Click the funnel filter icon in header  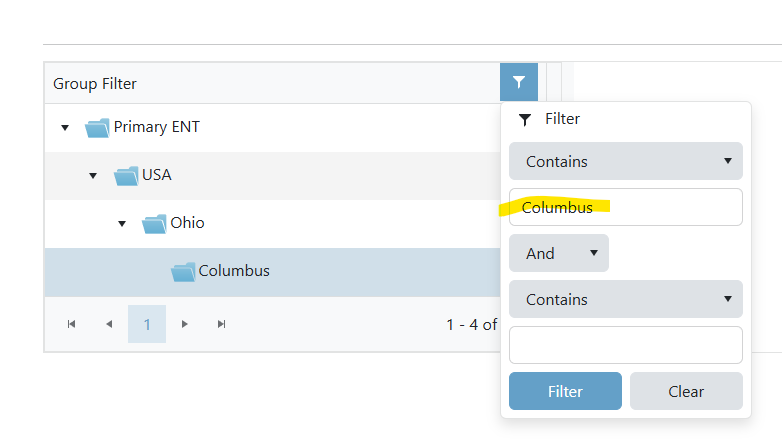tap(519, 83)
